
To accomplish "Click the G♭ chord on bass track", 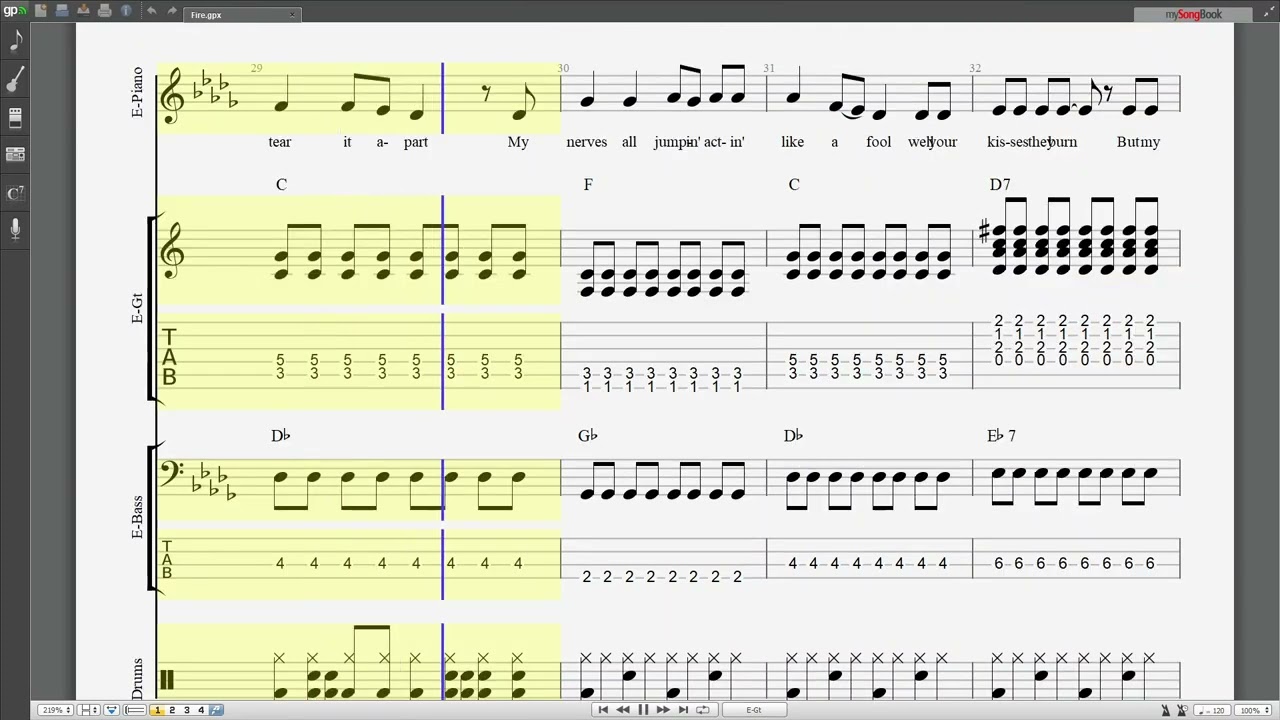I will click(x=588, y=435).
